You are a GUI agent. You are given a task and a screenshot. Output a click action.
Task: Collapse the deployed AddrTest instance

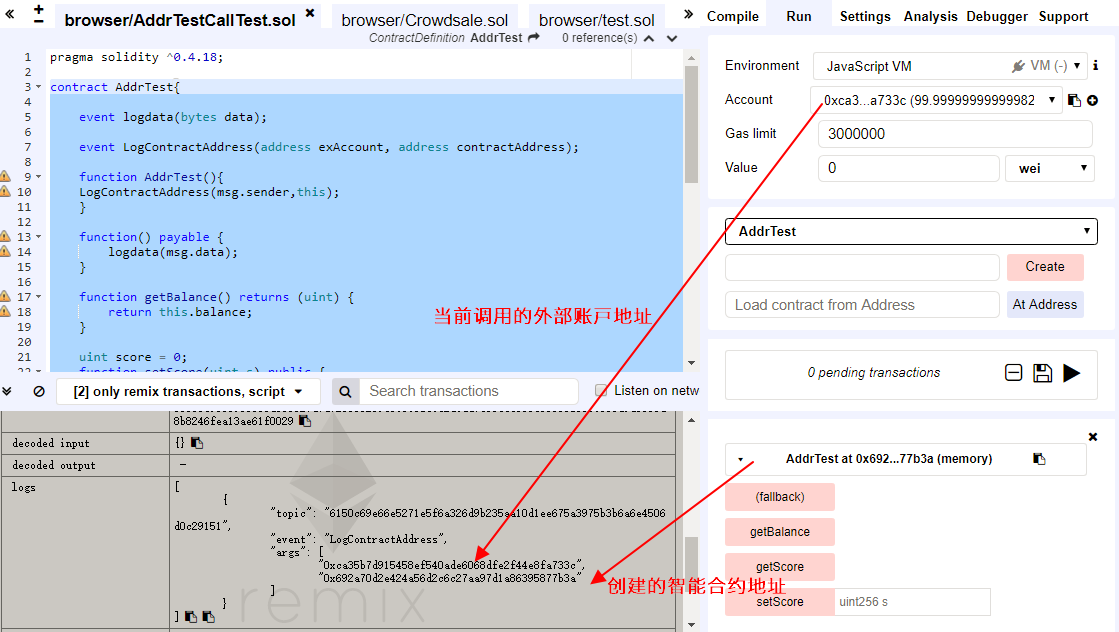(741, 459)
